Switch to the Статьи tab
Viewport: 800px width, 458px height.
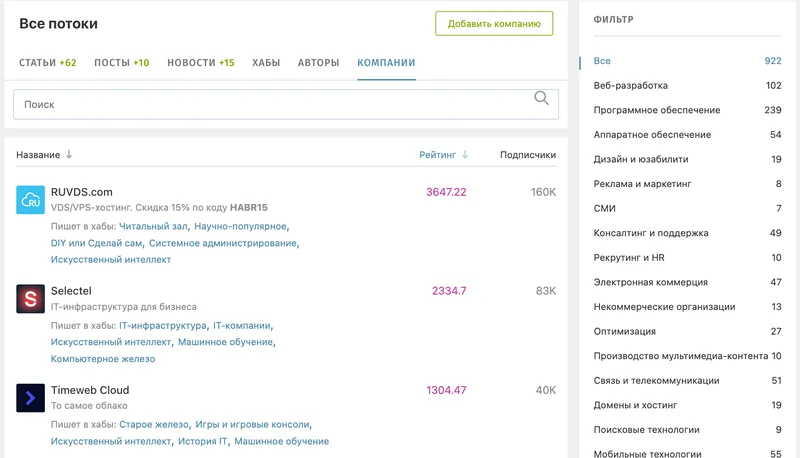pos(47,63)
